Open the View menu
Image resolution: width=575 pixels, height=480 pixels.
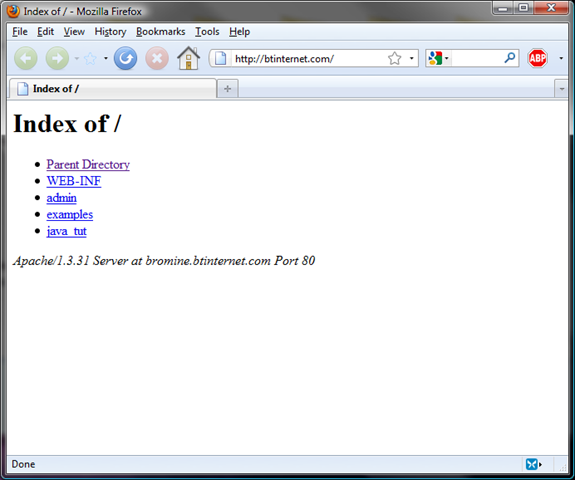tap(74, 32)
